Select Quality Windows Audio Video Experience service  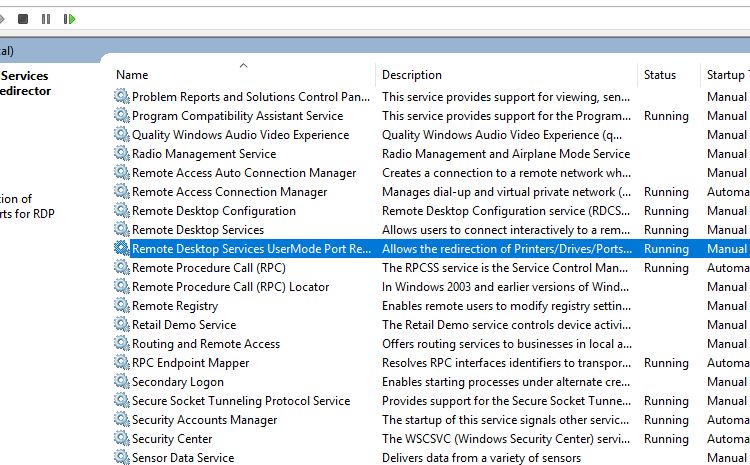coord(240,135)
